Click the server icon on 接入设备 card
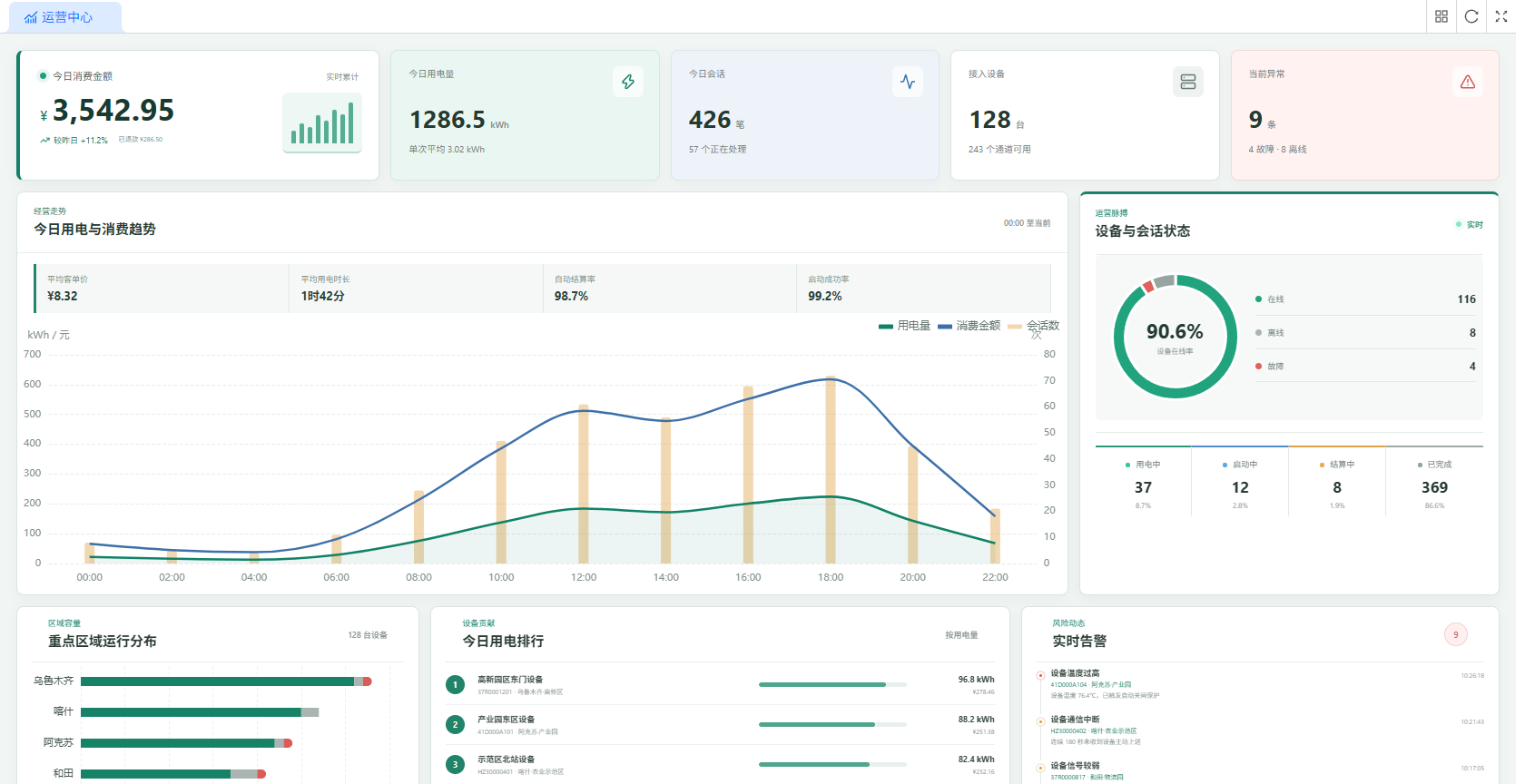This screenshot has height=784, width=1525. pos(1188,82)
